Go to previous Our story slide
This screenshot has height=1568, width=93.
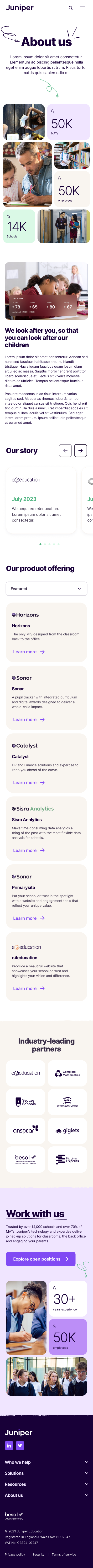click(65, 450)
